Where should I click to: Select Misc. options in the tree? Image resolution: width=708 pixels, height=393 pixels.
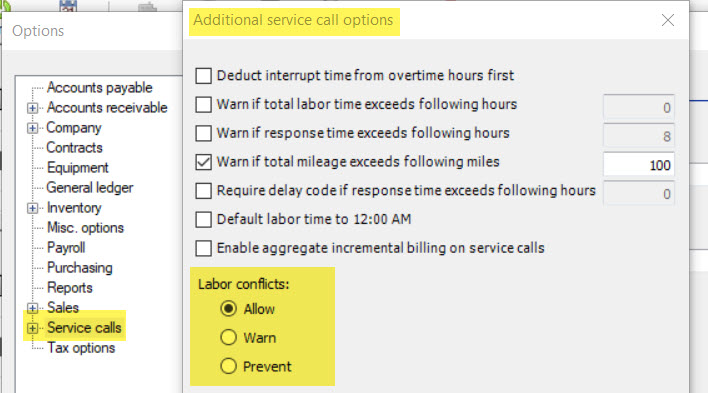(85, 228)
